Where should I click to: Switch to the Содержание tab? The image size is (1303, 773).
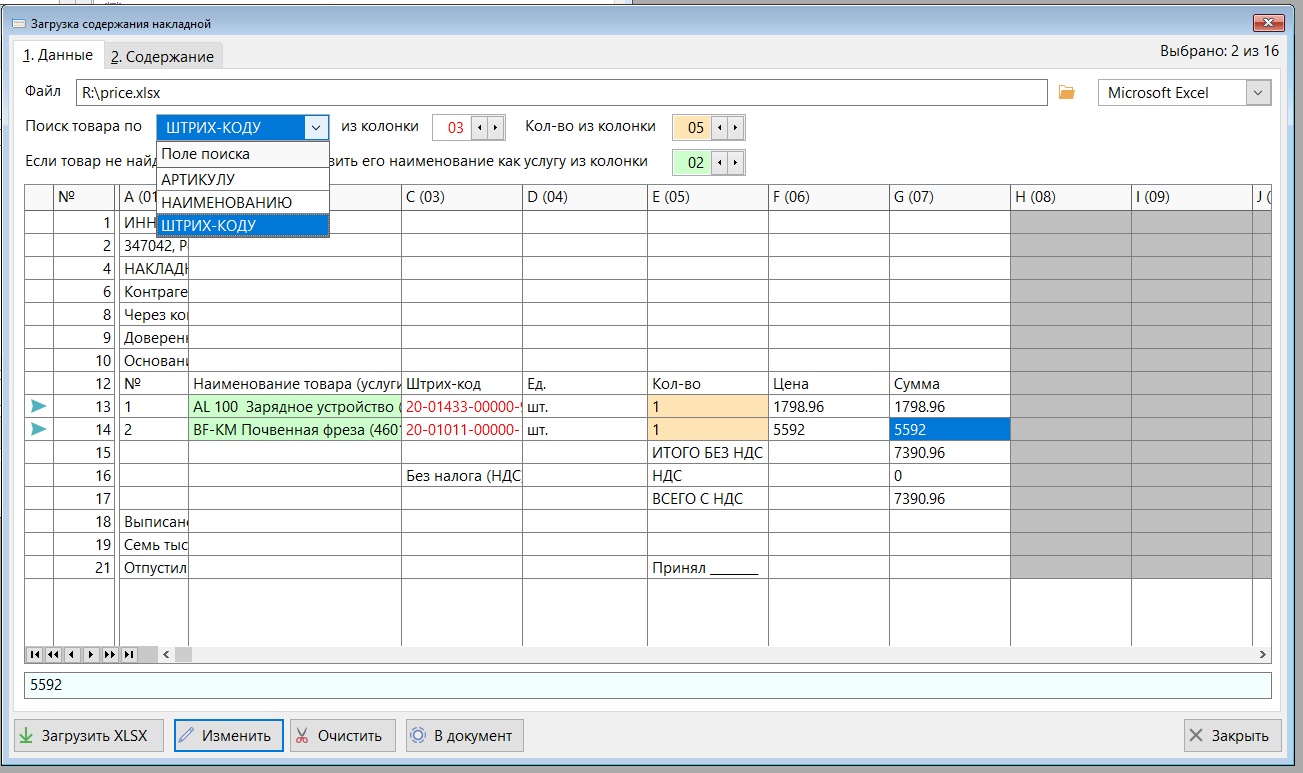162,57
